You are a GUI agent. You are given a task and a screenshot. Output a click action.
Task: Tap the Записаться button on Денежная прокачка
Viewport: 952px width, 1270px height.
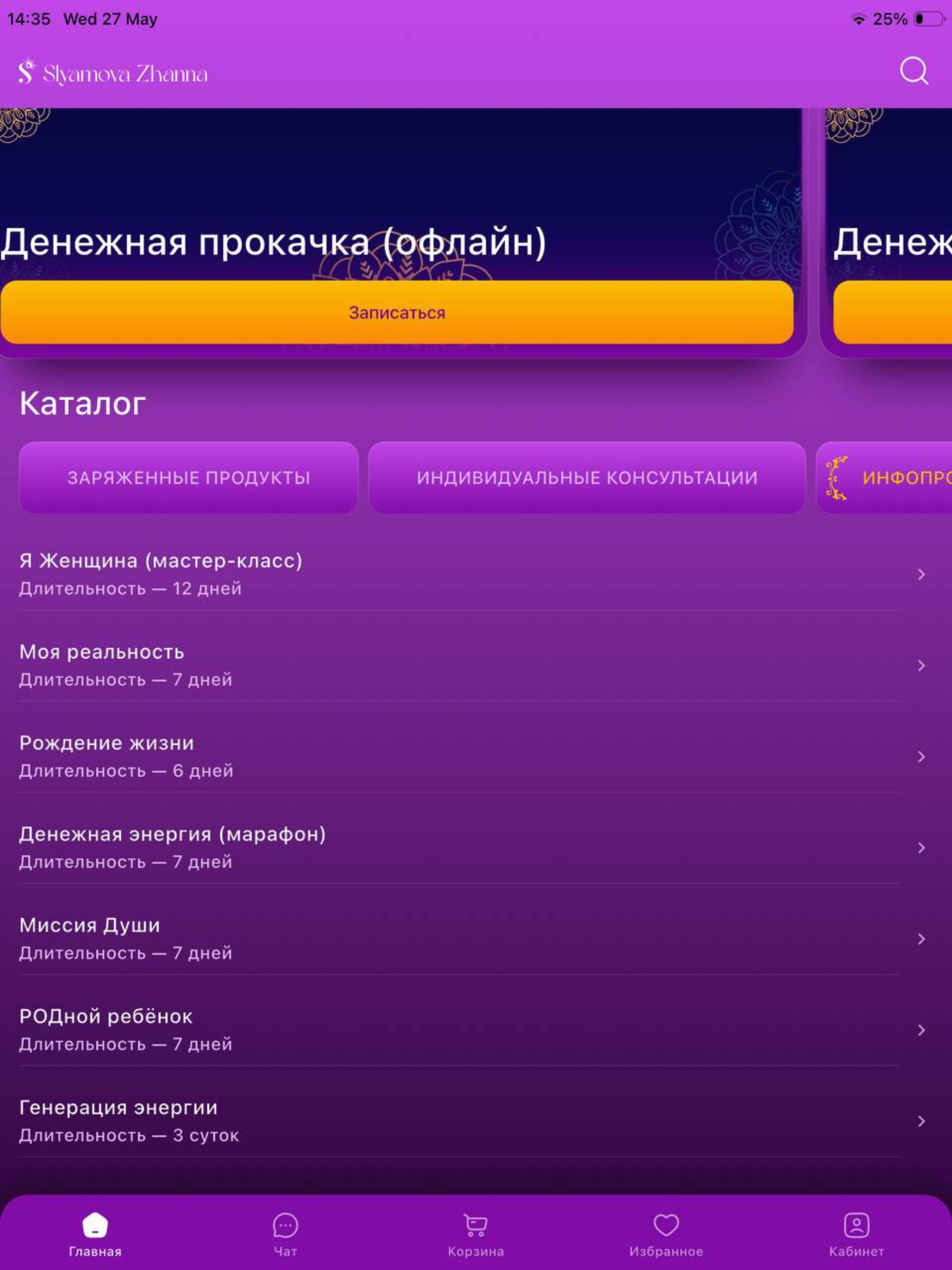point(397,312)
